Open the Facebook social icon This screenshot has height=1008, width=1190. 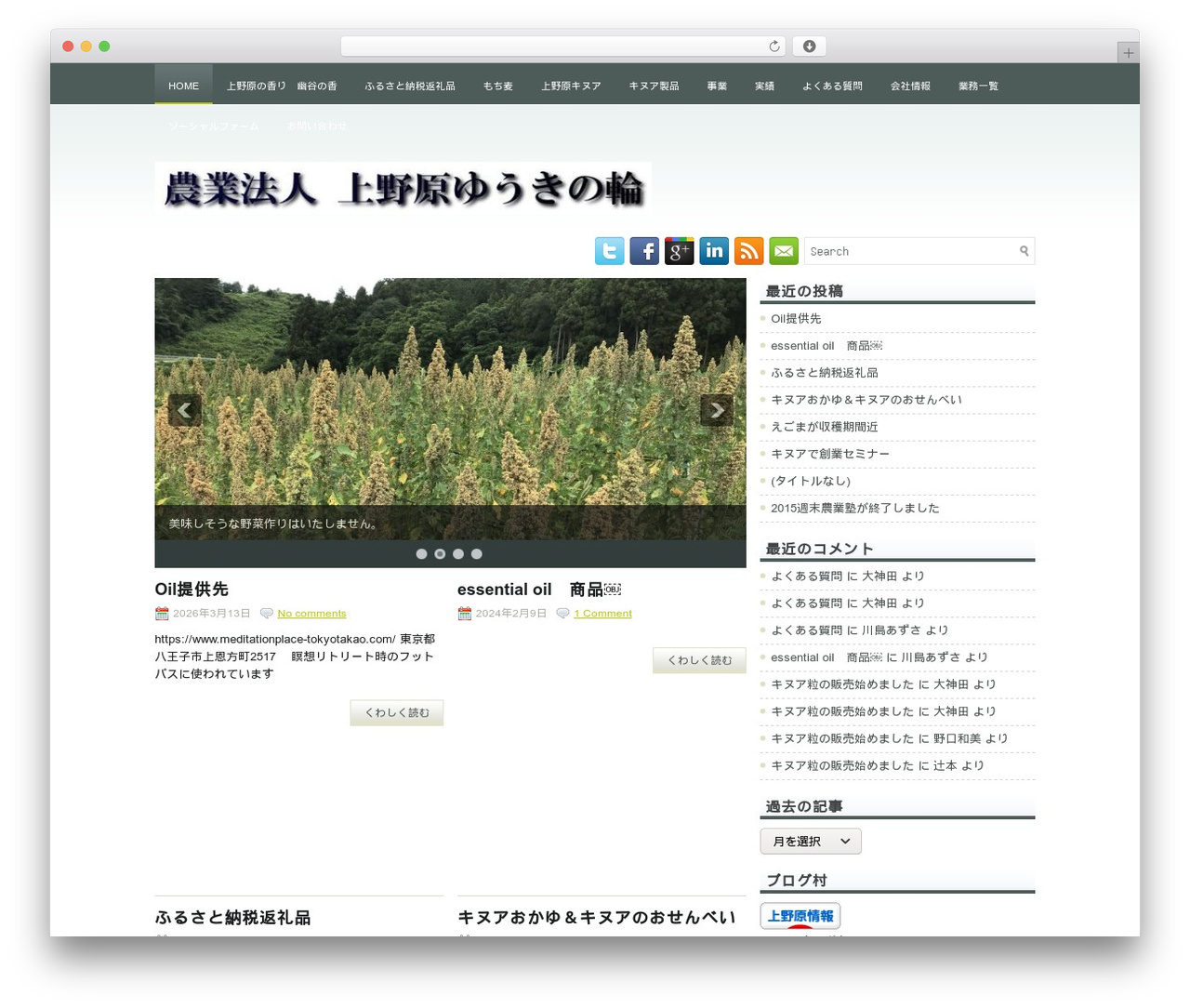pyautogui.click(x=644, y=251)
